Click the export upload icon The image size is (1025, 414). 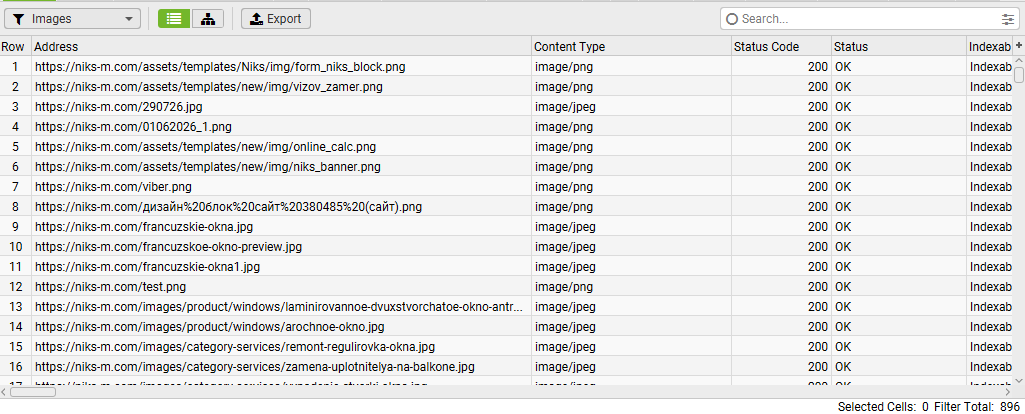tap(256, 19)
